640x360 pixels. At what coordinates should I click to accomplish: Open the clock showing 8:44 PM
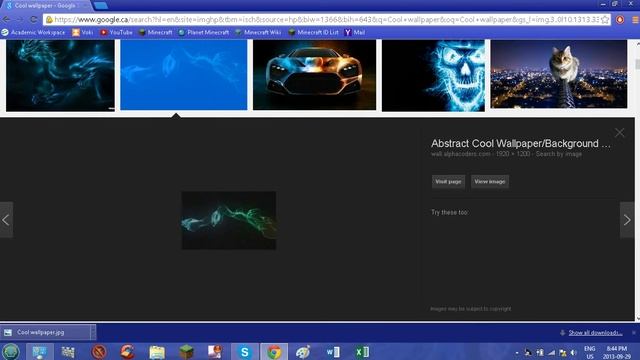pyautogui.click(x=618, y=352)
